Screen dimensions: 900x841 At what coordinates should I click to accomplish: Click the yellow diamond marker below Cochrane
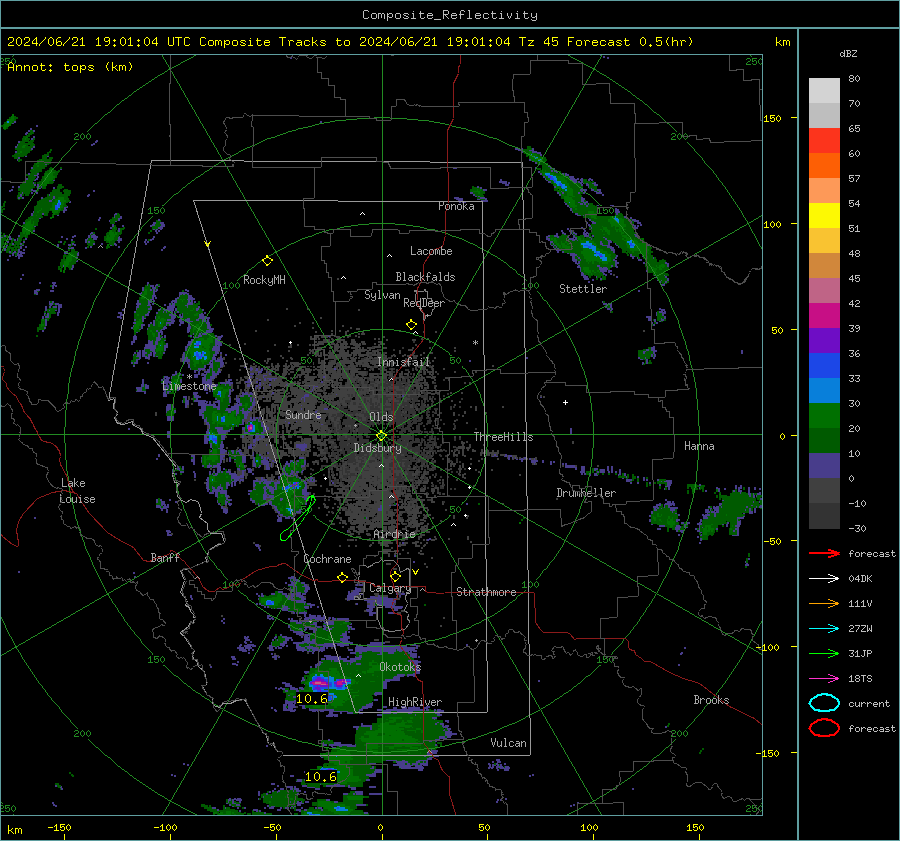click(x=343, y=577)
